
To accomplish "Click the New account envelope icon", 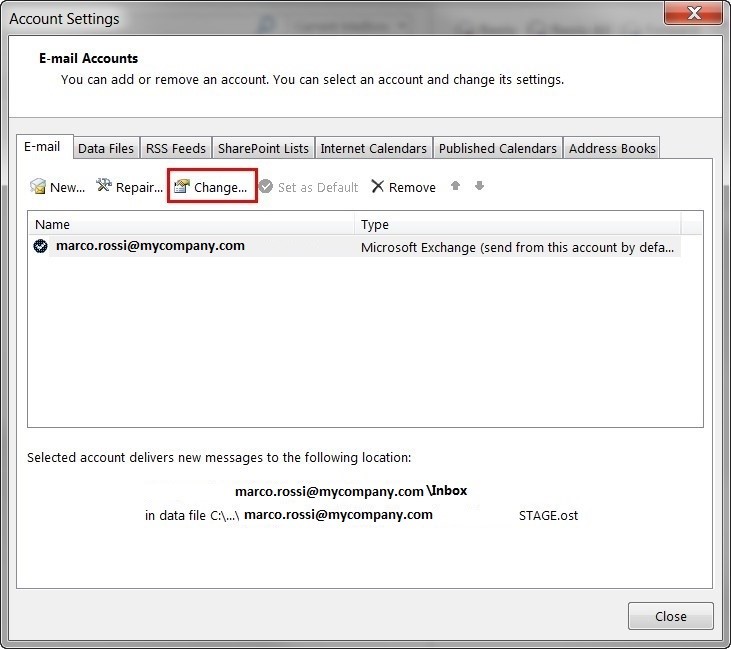I will (x=38, y=186).
